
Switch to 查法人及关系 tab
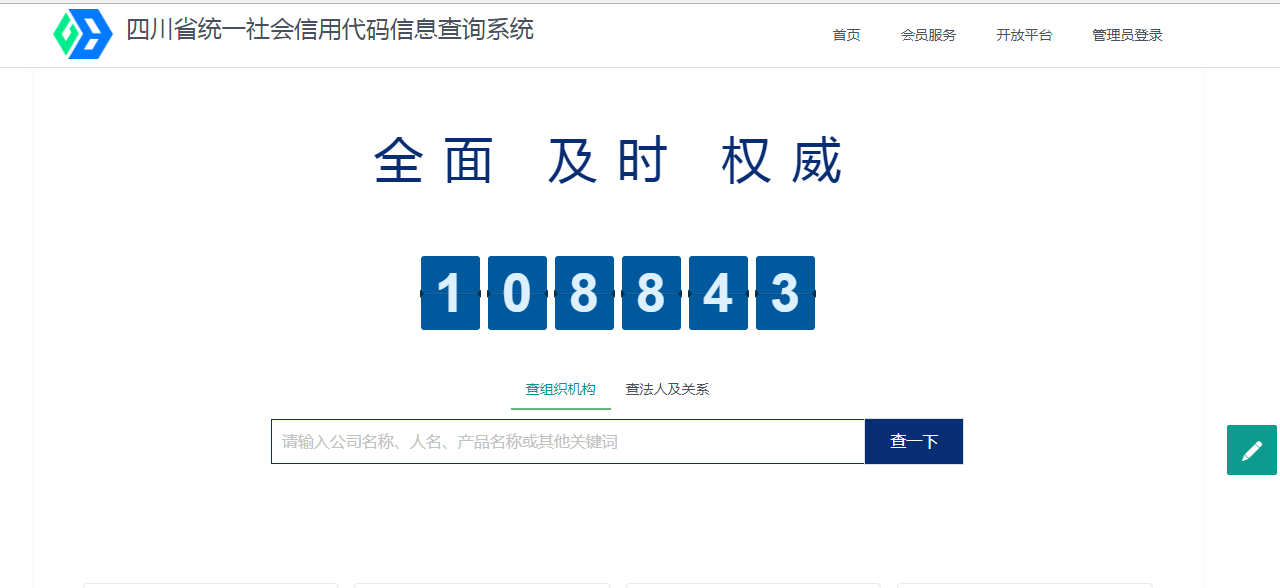[x=667, y=389]
